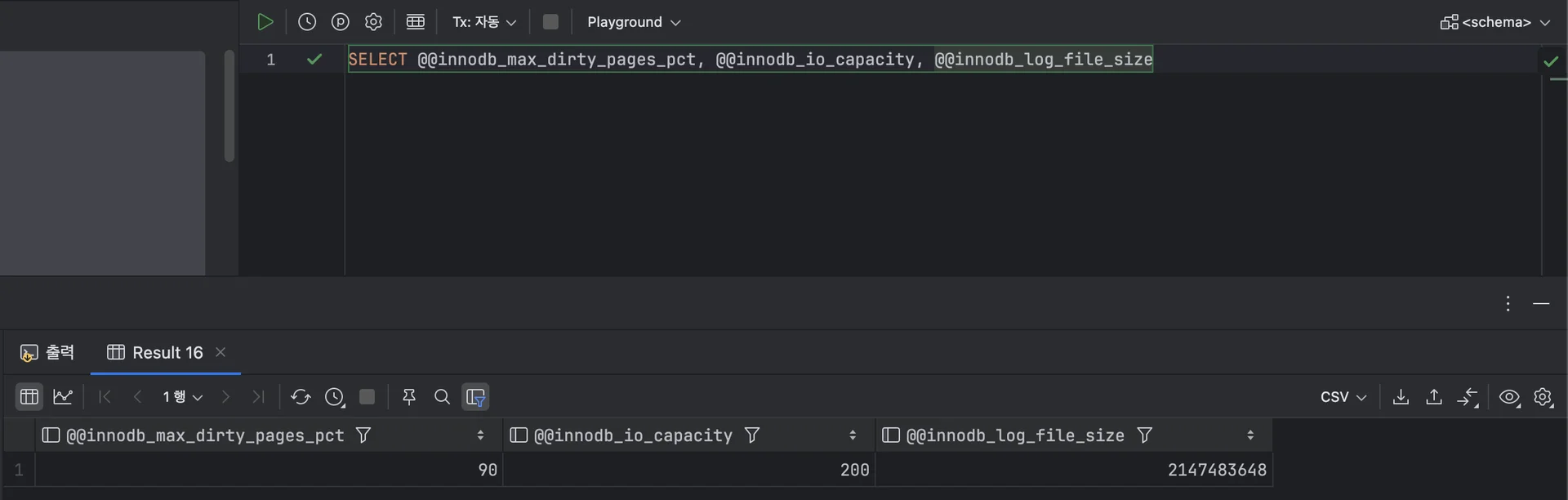The width and height of the screenshot is (1568, 500).
Task: Toggle the local filter button in the results toolbar
Action: (x=475, y=397)
